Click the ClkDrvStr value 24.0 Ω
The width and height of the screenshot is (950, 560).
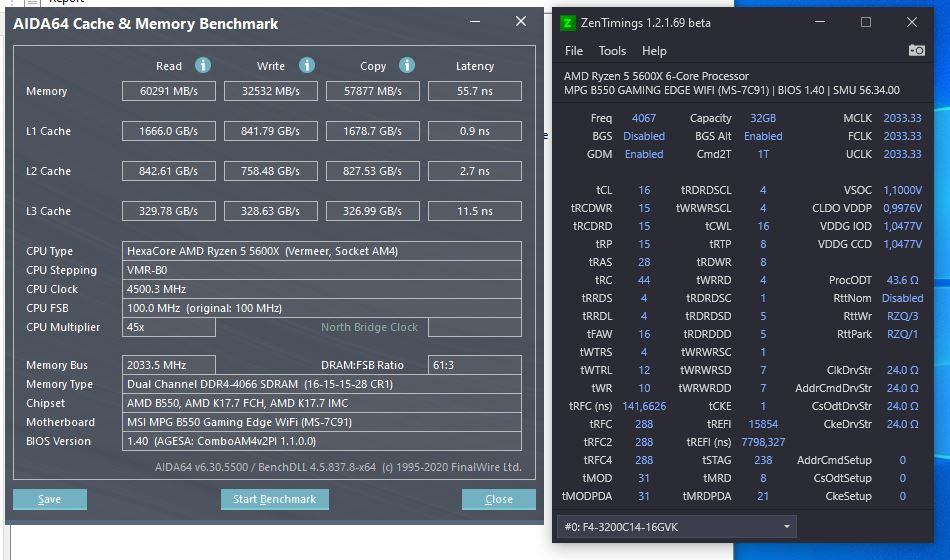pos(902,370)
